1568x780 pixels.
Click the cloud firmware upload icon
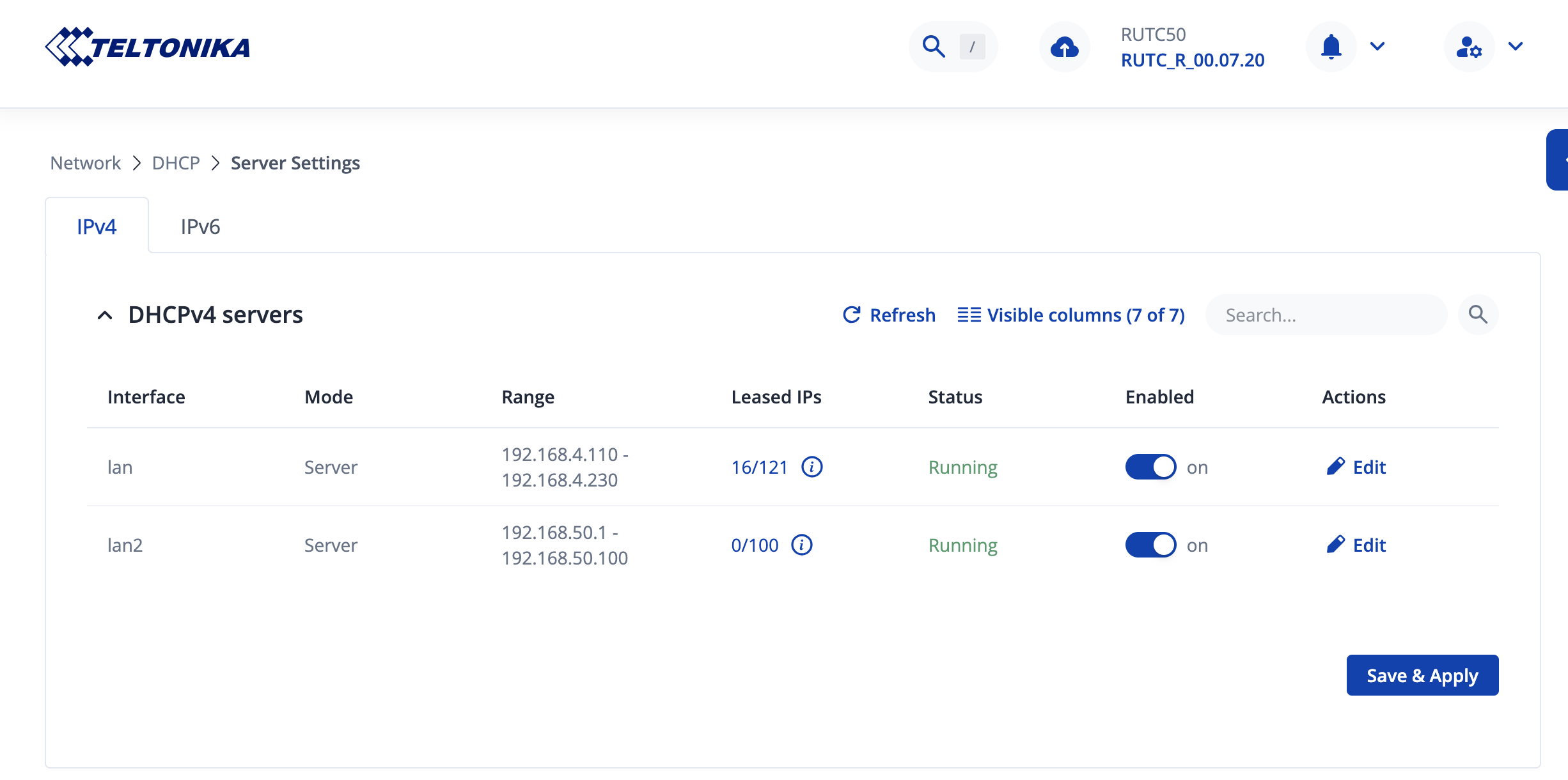(1064, 47)
